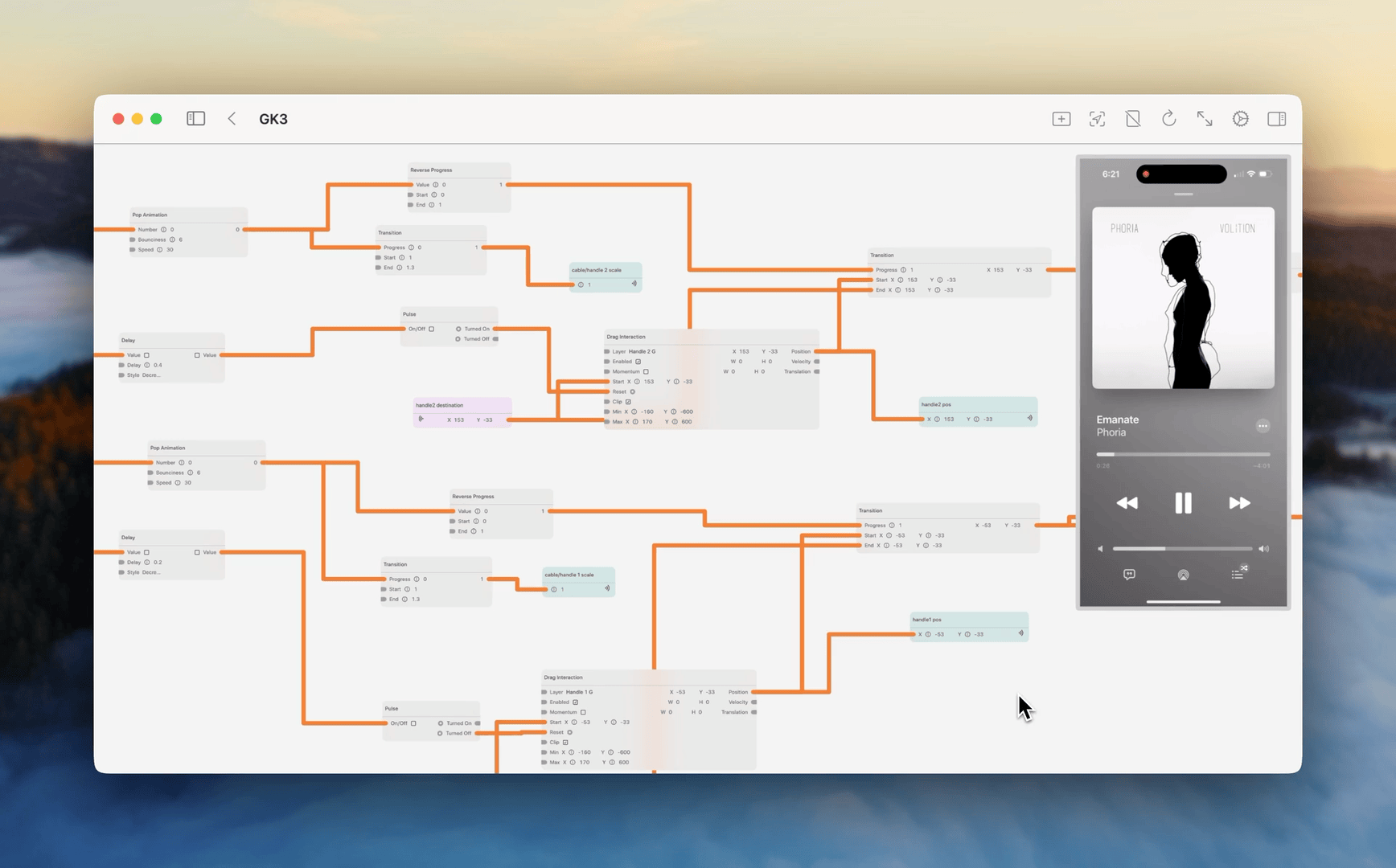The image size is (1396, 868).
Task: Toggle Enabled checkbox on Handle 2 G drag patch
Action: coord(638,362)
